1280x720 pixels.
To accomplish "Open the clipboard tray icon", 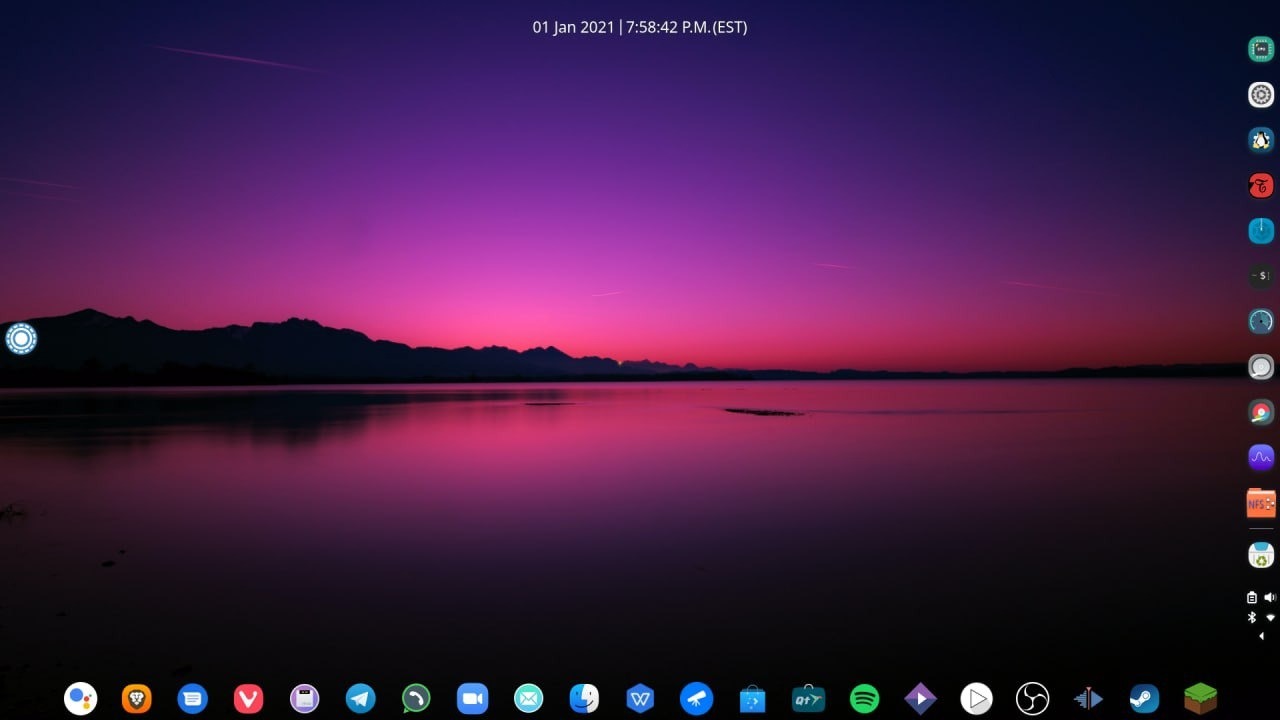I will tap(1252, 597).
